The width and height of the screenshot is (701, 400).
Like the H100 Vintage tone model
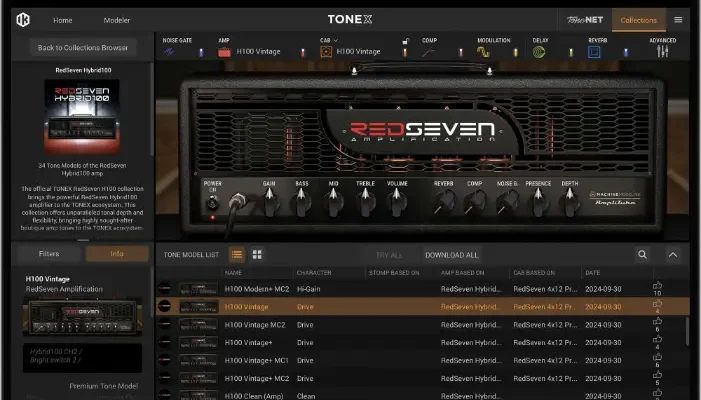657,306
